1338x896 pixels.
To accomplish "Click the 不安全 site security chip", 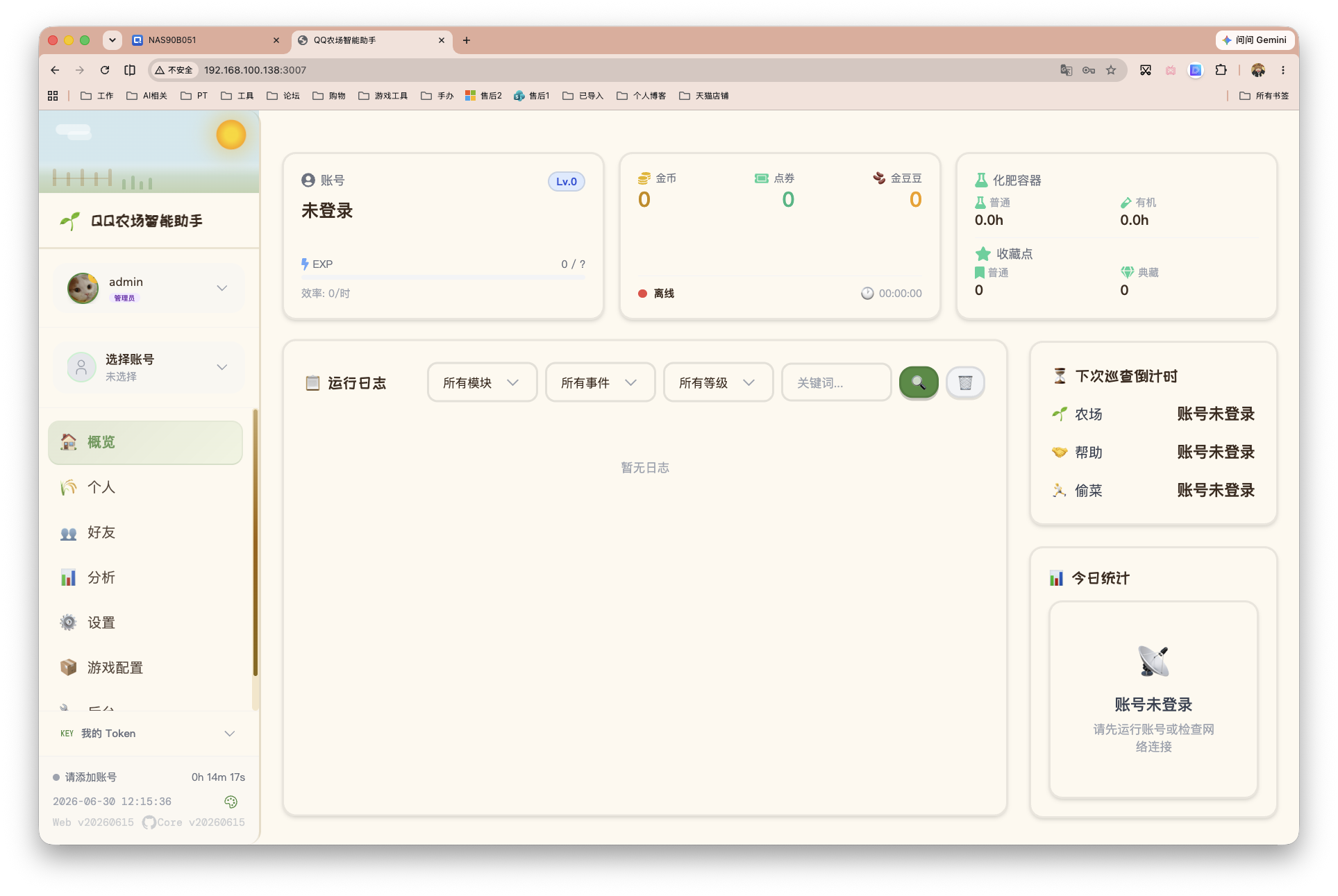I will (174, 70).
